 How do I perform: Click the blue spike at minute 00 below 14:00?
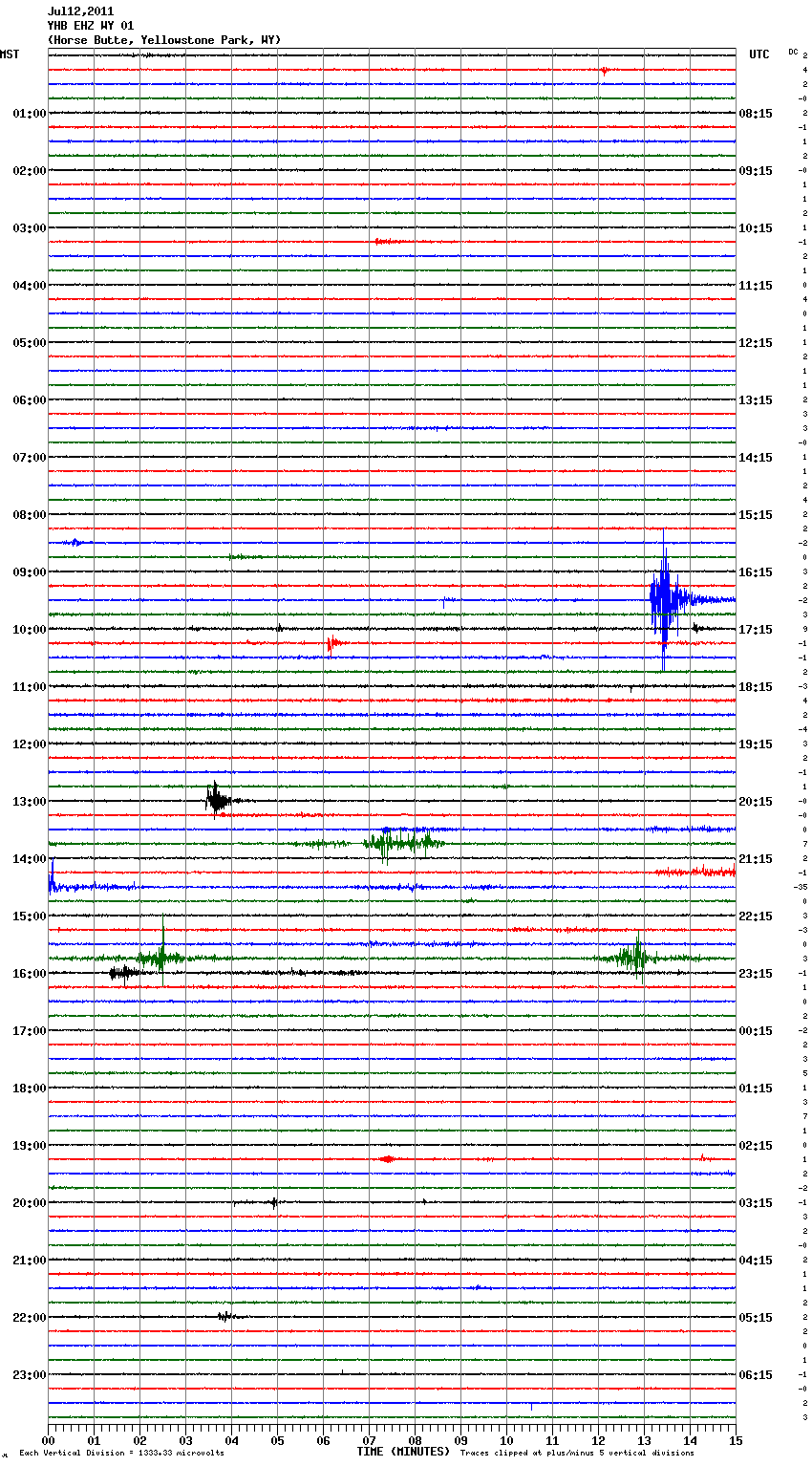point(52,879)
